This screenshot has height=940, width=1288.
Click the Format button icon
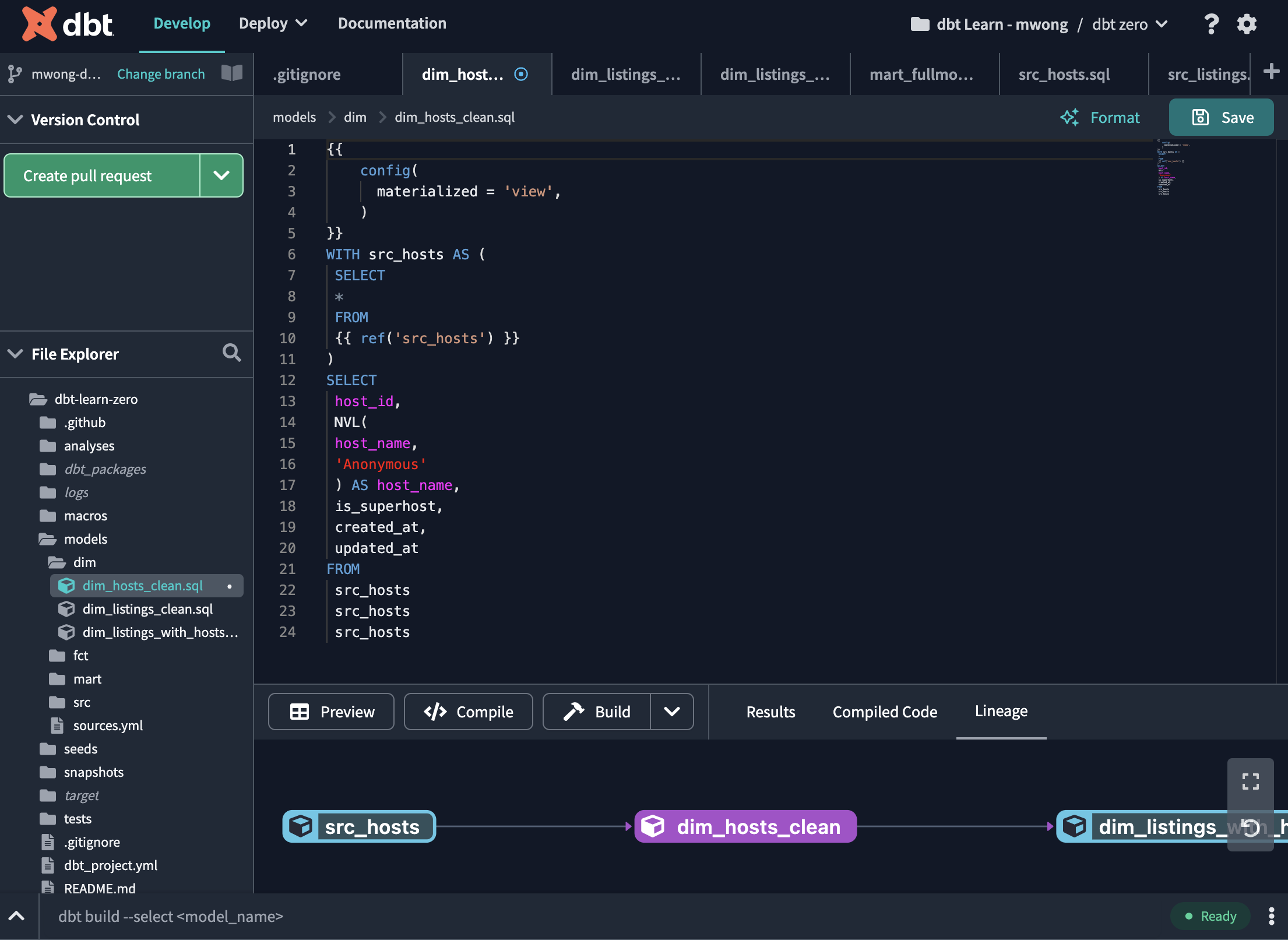tap(1071, 117)
